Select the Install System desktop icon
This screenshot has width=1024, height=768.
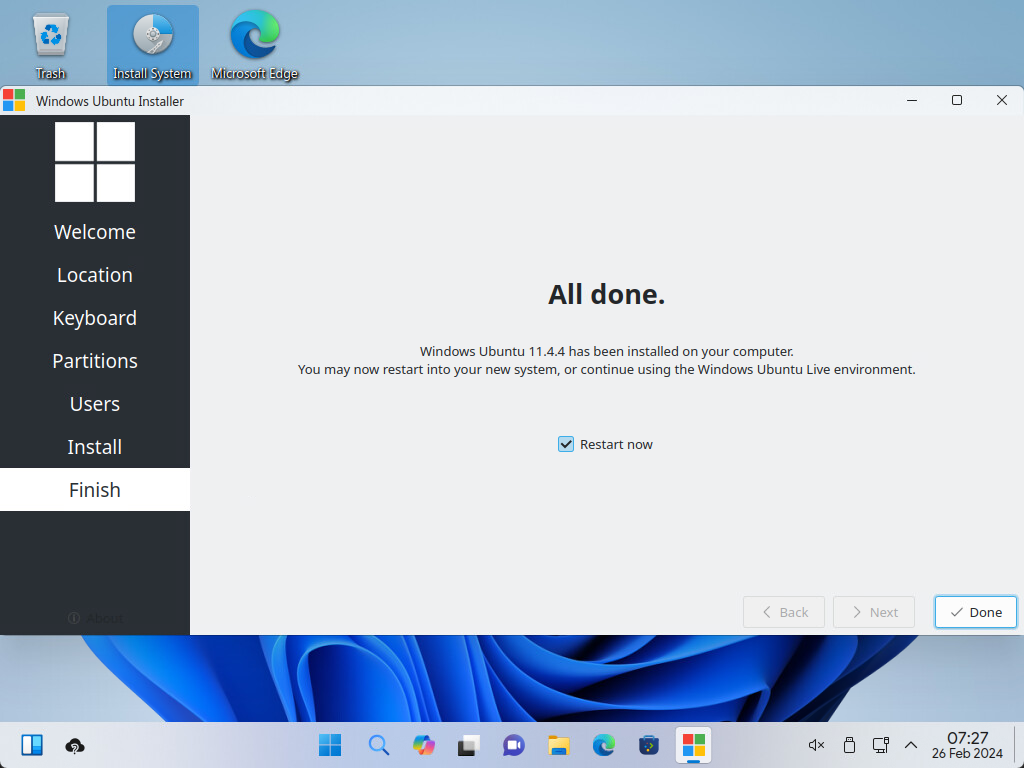[x=152, y=46]
